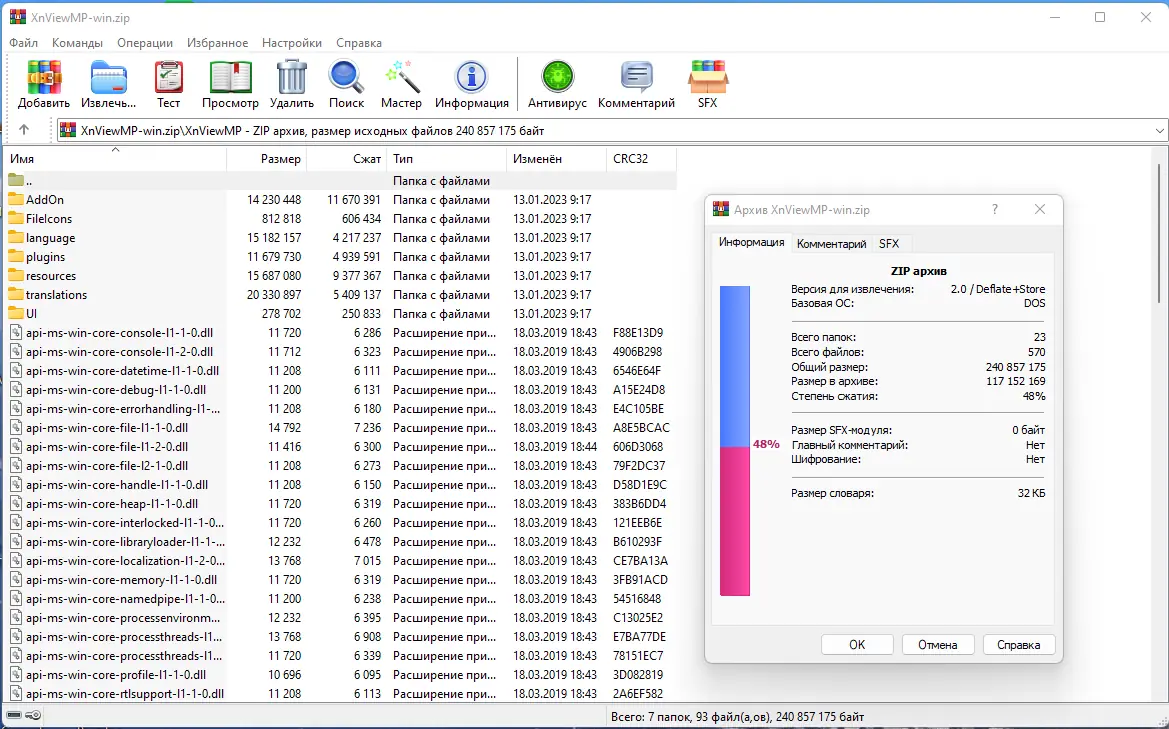The height and width of the screenshot is (729, 1169).
Task: Confirm dialog with OK button
Action: (x=857, y=645)
